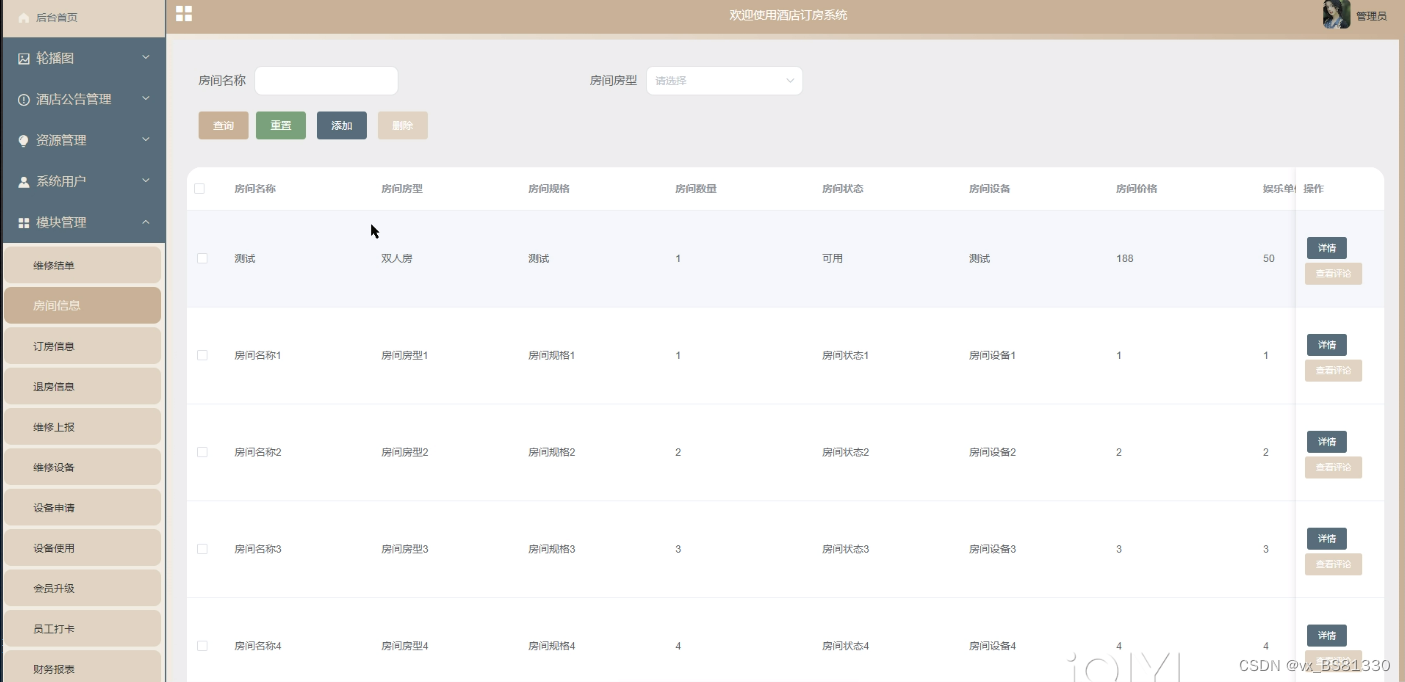This screenshot has height=682, width=1405.
Task: Select the 房间信息 menu item
Action: 82,306
